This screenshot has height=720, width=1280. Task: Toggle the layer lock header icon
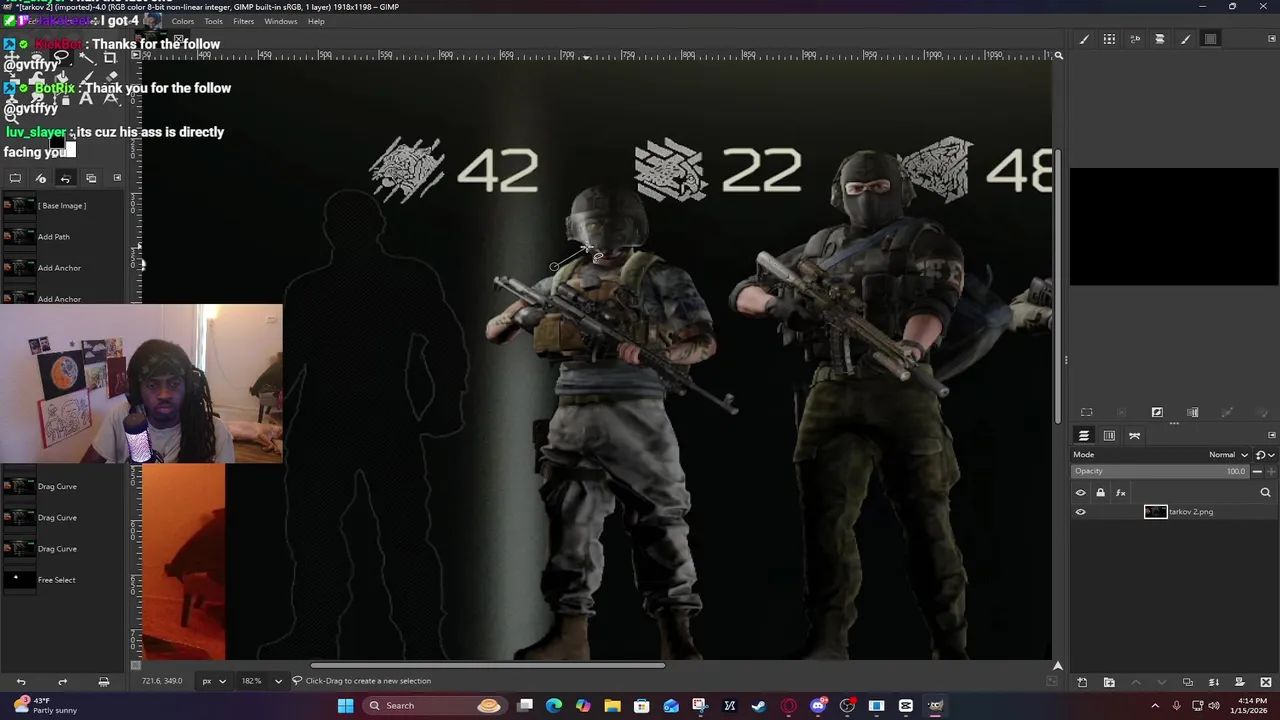[x=1101, y=492]
